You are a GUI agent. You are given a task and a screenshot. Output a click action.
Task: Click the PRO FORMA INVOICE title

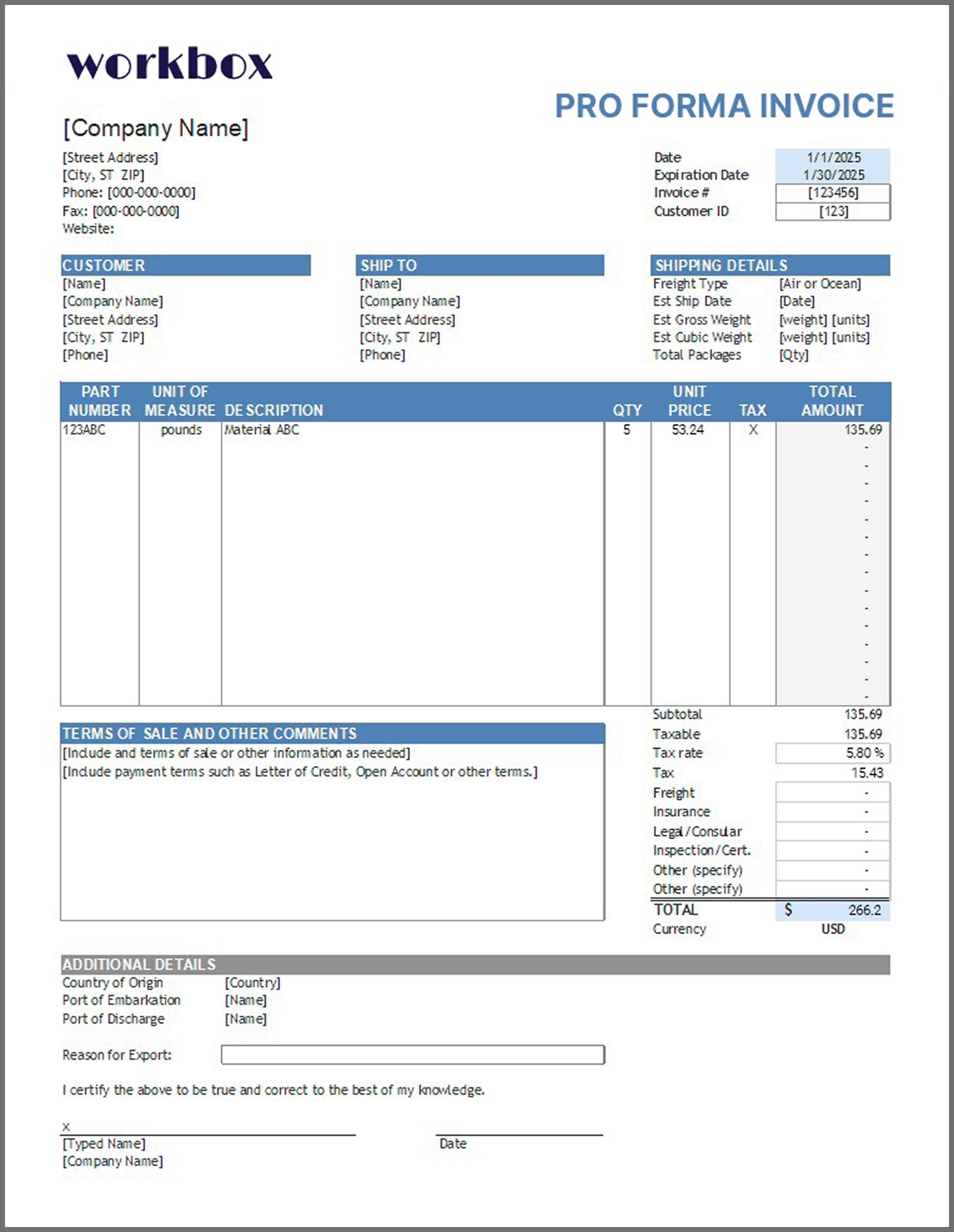pyautogui.click(x=724, y=106)
